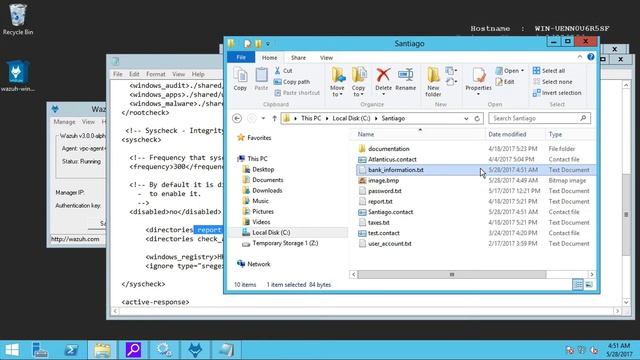This screenshot has width=640, height=360.
Task: Click the http://wazuh.com link
Action: [75, 239]
